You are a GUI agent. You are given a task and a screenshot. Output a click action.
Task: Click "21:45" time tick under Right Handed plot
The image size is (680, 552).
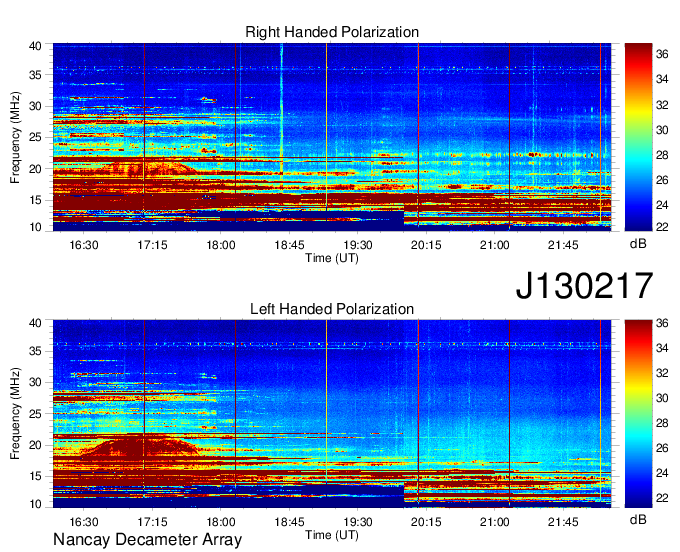click(x=563, y=245)
